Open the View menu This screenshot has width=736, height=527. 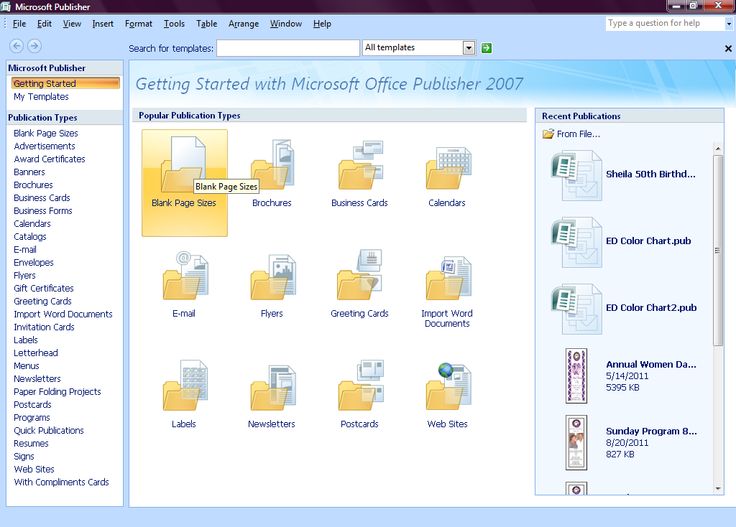(x=72, y=23)
